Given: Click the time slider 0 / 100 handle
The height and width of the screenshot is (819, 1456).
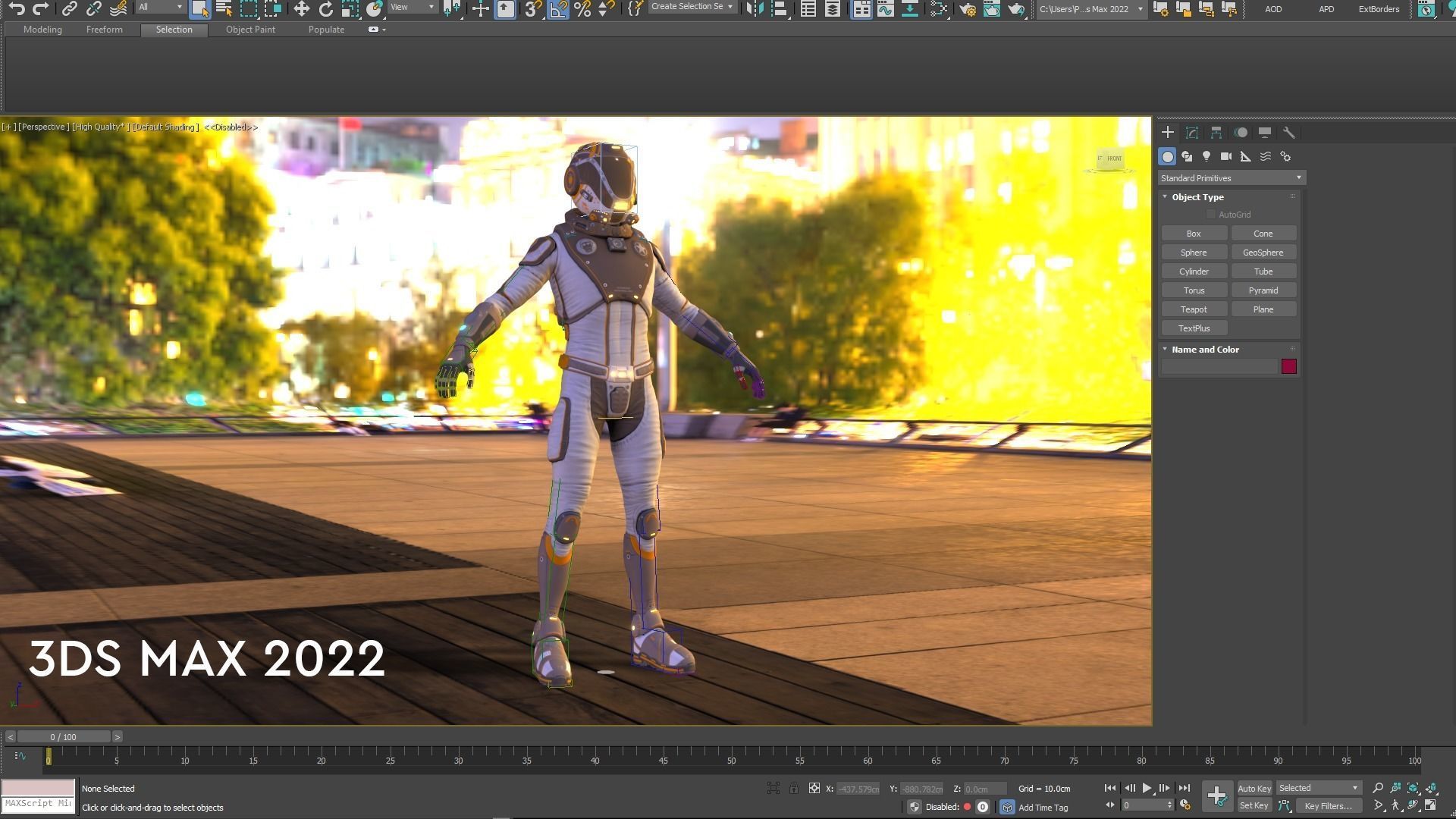Looking at the screenshot, I should pyautogui.click(x=64, y=737).
